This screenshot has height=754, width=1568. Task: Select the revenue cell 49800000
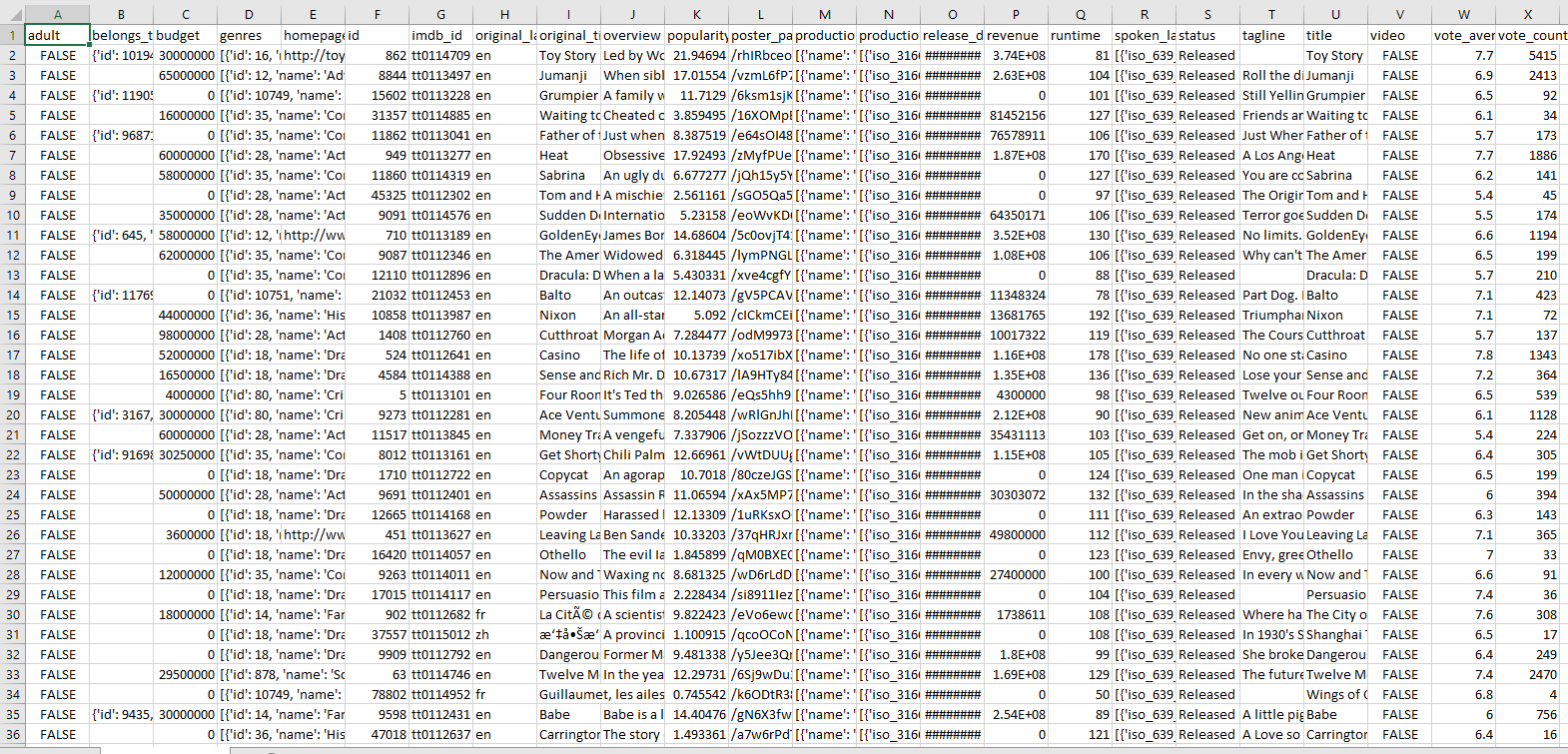pyautogui.click(x=1017, y=534)
